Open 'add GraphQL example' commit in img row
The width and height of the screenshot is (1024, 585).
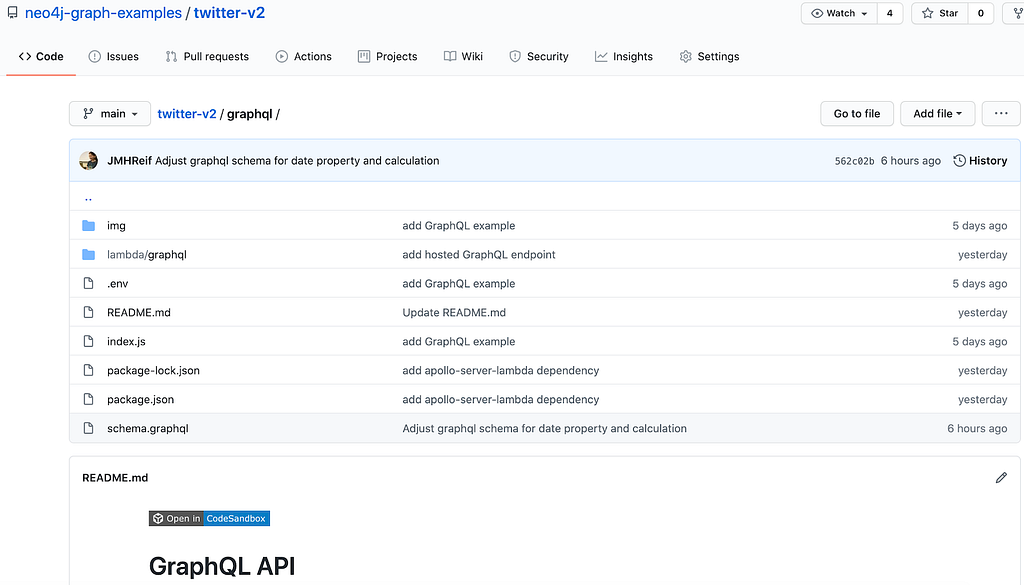[x=458, y=226]
